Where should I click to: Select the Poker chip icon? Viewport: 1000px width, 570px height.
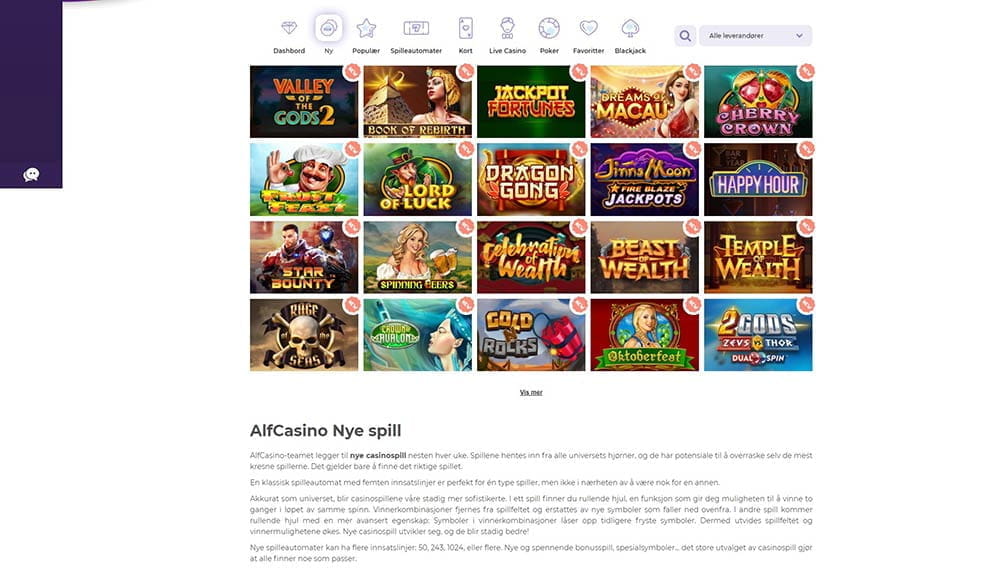[x=549, y=28]
